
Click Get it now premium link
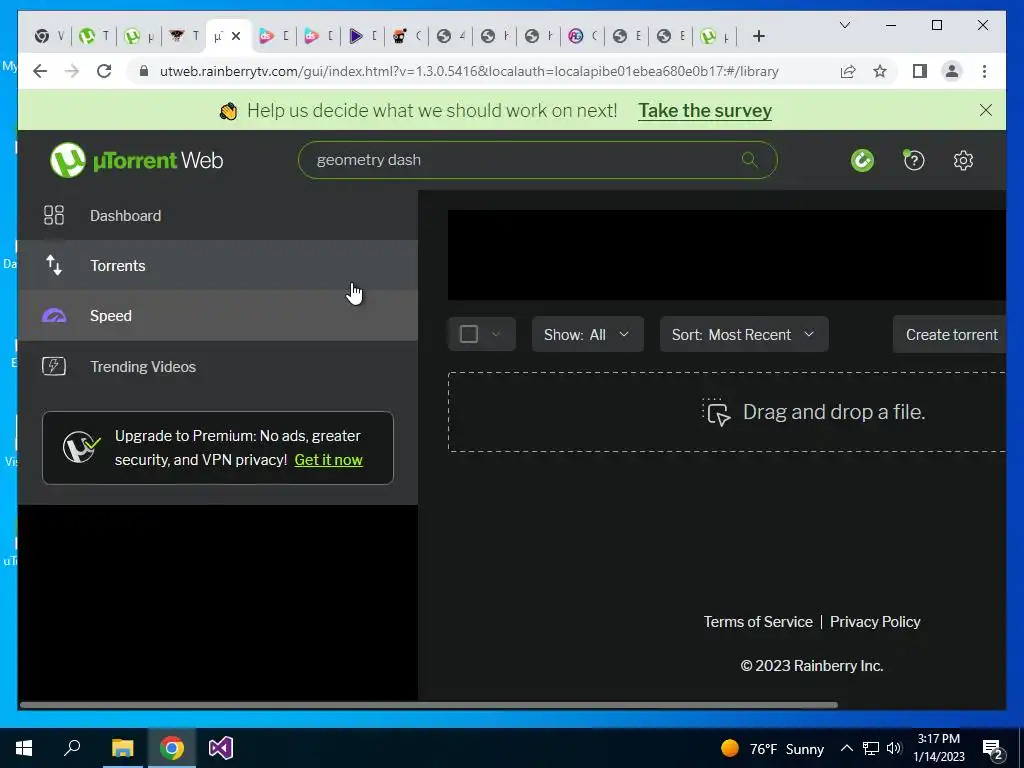pos(328,460)
